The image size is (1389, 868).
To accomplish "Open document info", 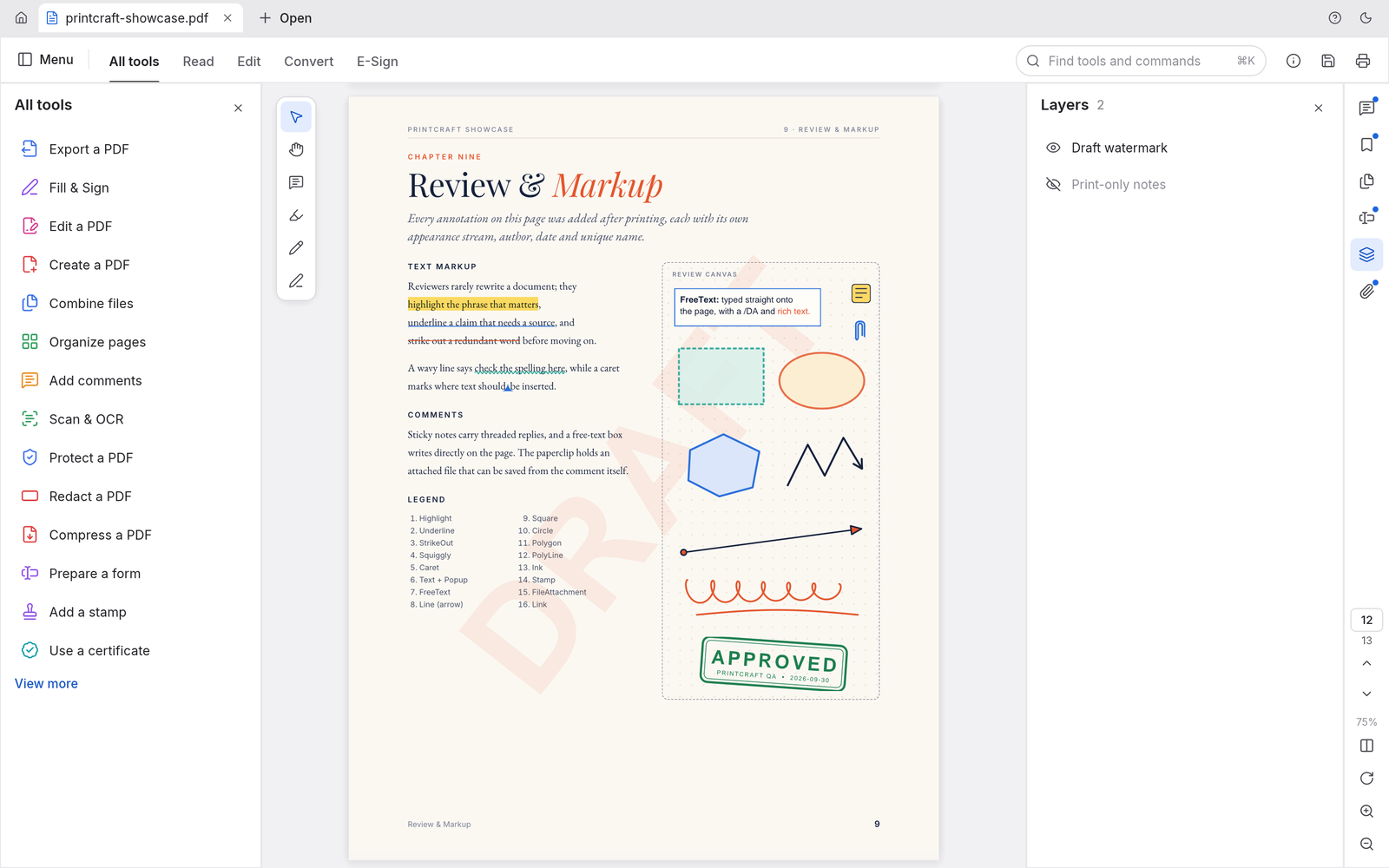I will pos(1294,61).
